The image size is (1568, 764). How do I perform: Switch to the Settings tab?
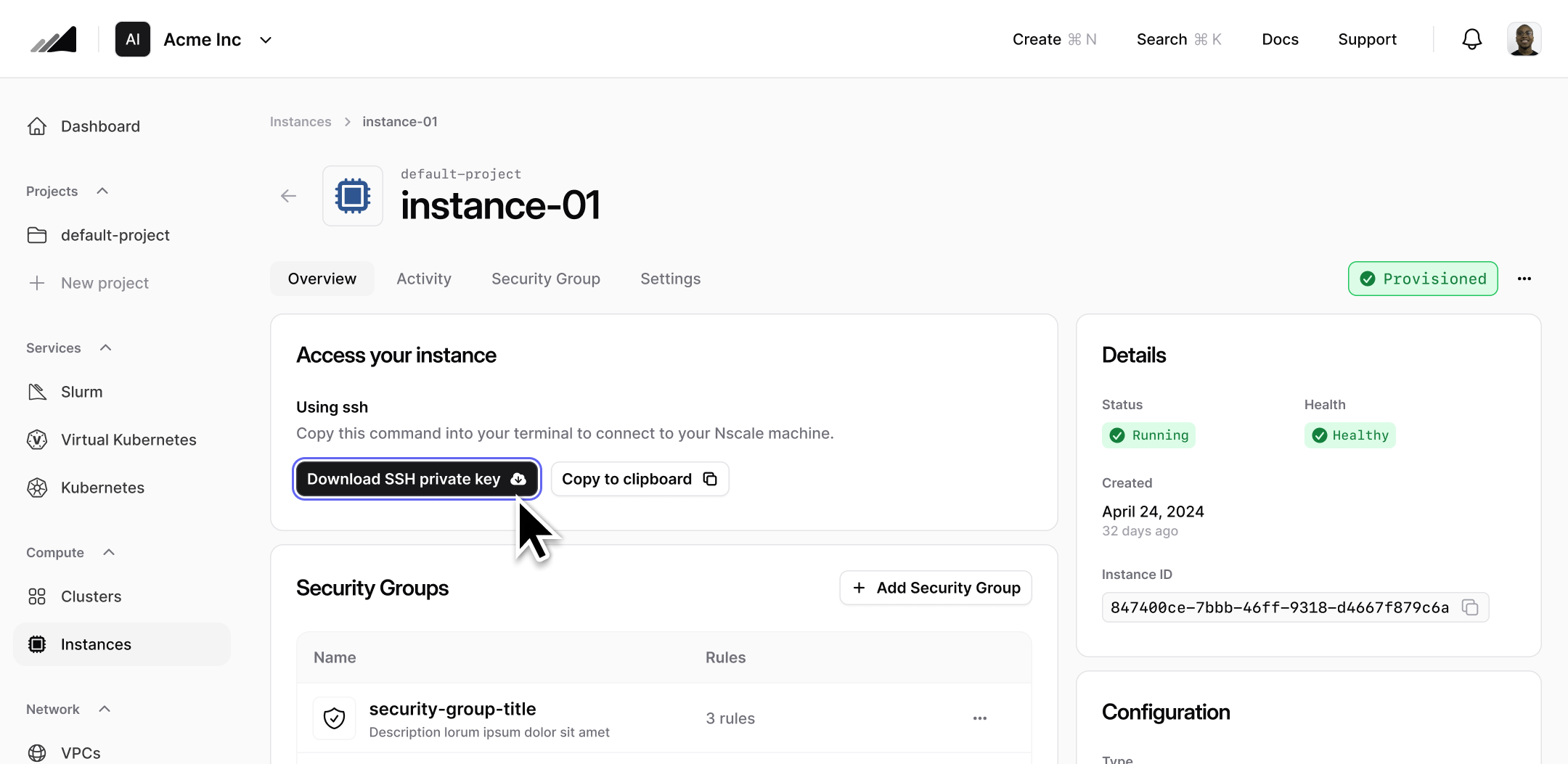[670, 279]
